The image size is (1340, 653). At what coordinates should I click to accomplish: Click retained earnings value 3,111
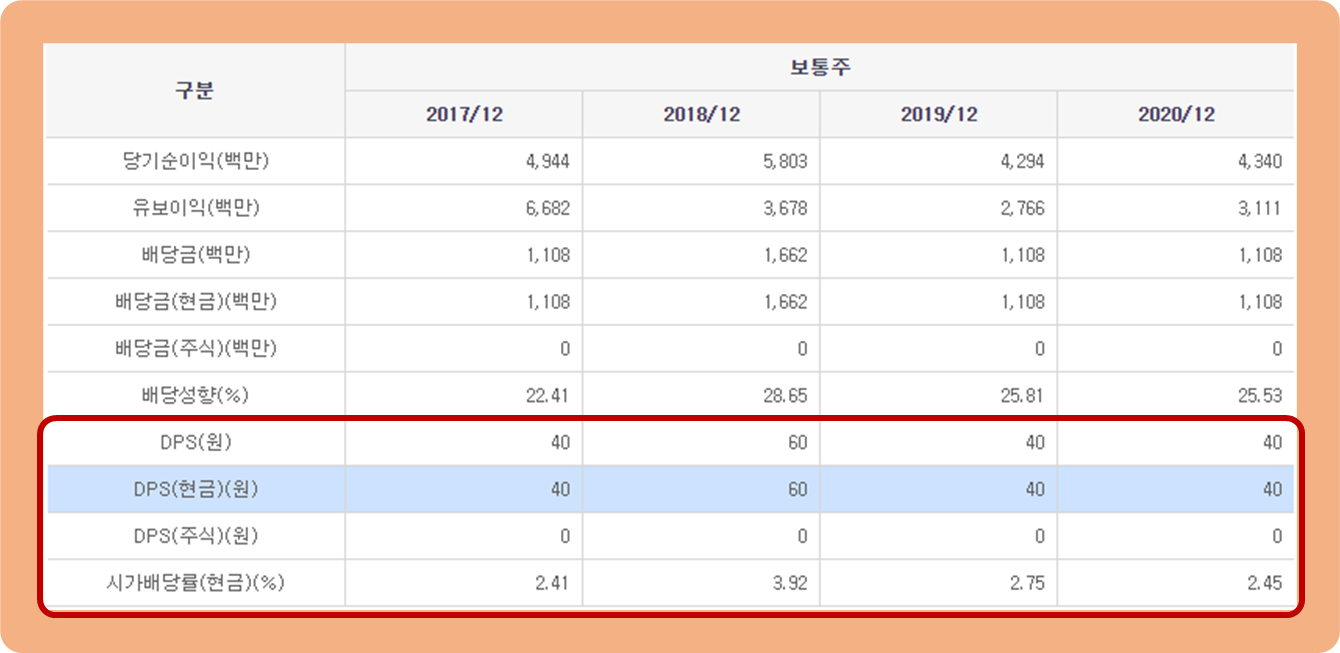(x=1258, y=209)
